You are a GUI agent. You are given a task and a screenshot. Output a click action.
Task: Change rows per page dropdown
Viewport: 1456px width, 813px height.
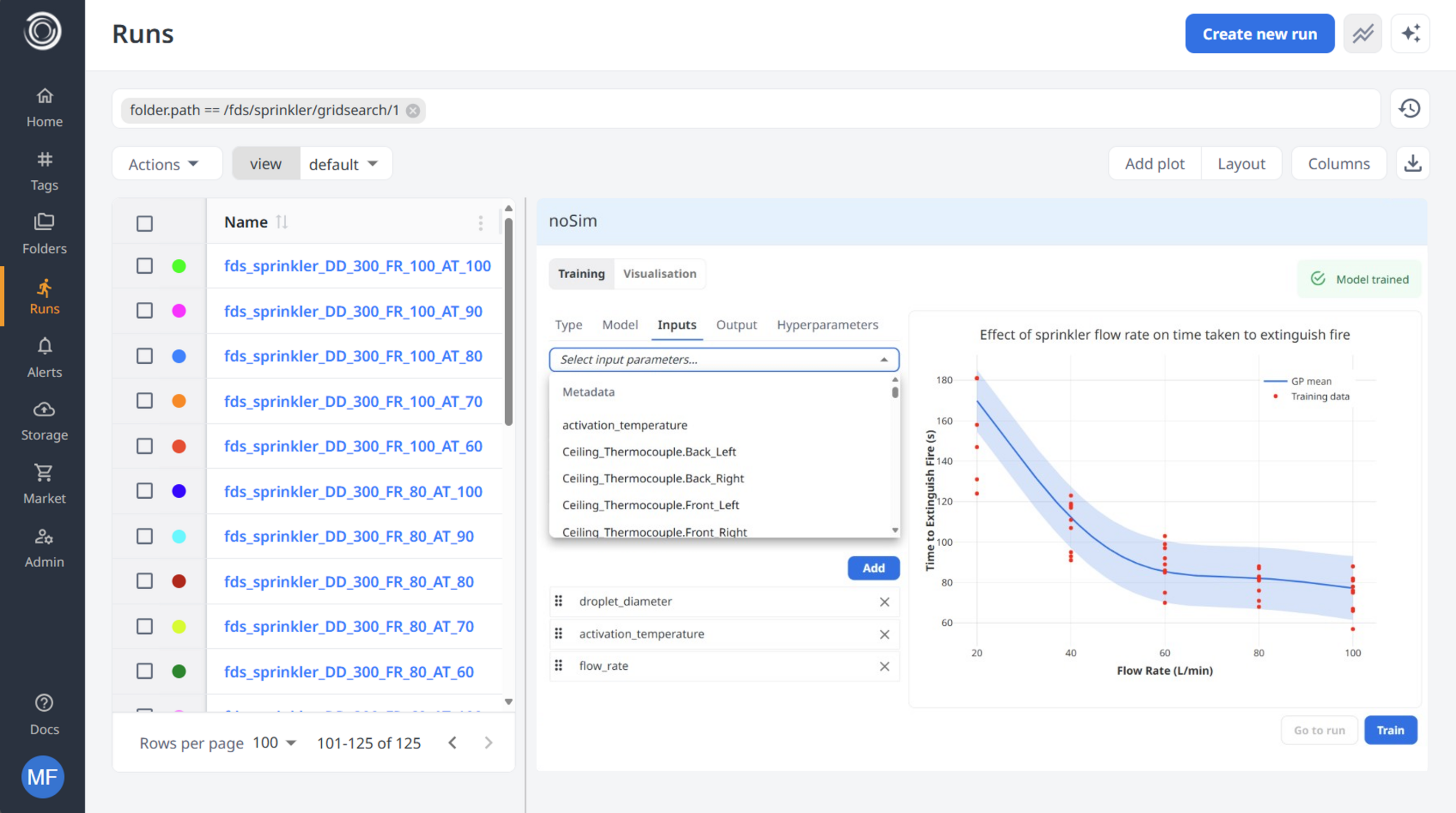[275, 743]
